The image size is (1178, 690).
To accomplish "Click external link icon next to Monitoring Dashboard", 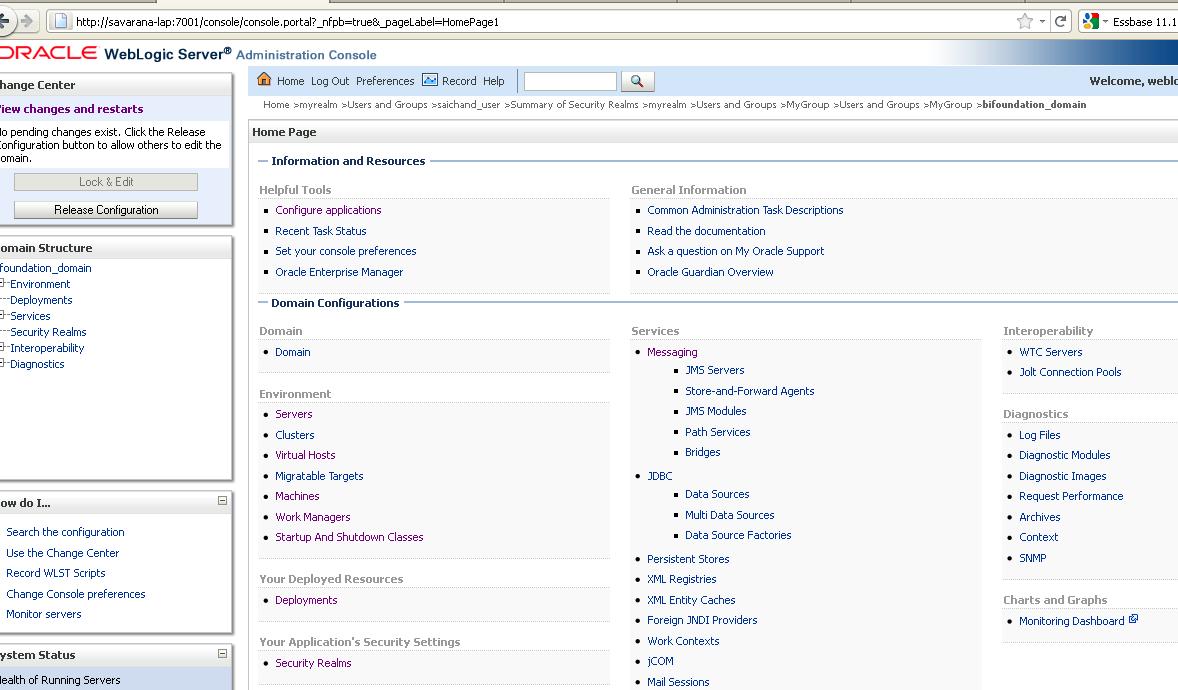I will (1134, 619).
